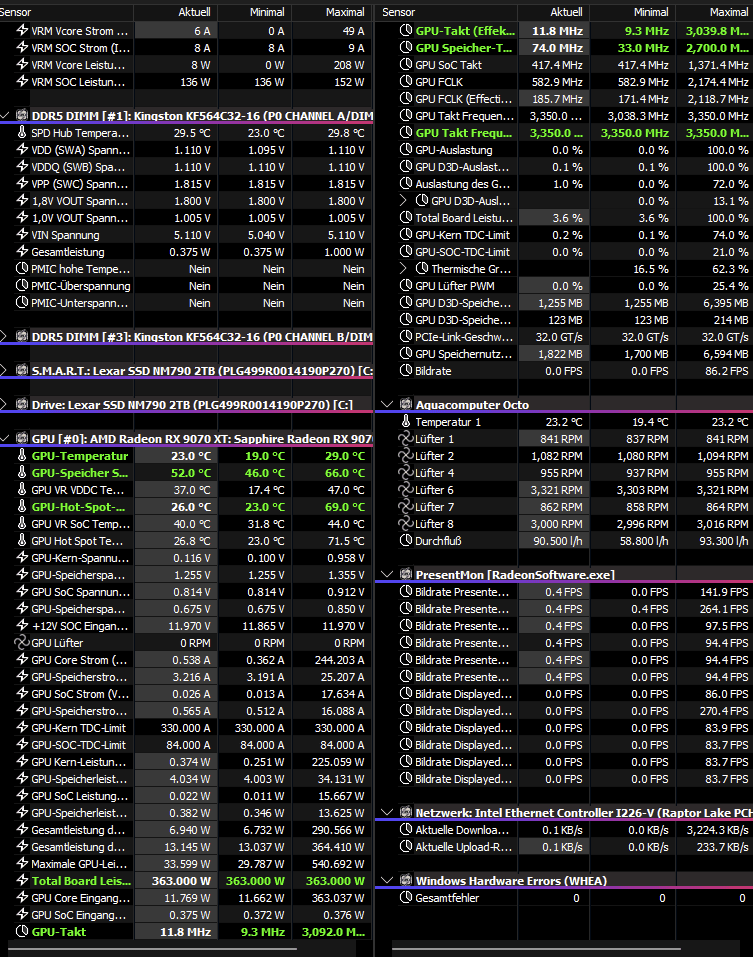Click Sensor column header in left panel

66,12
